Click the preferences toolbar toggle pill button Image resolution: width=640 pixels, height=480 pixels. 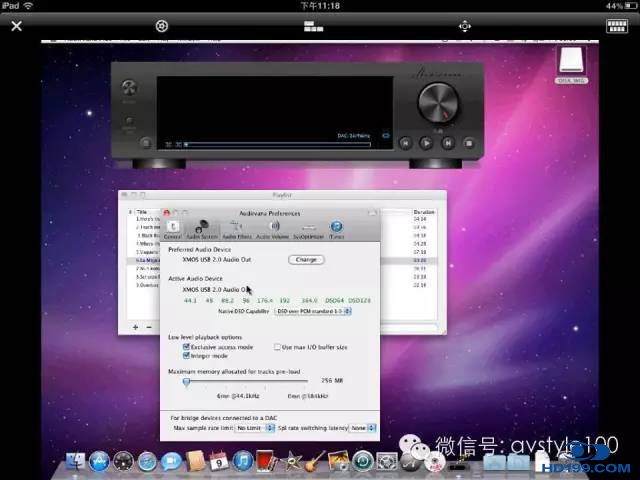pos(372,213)
